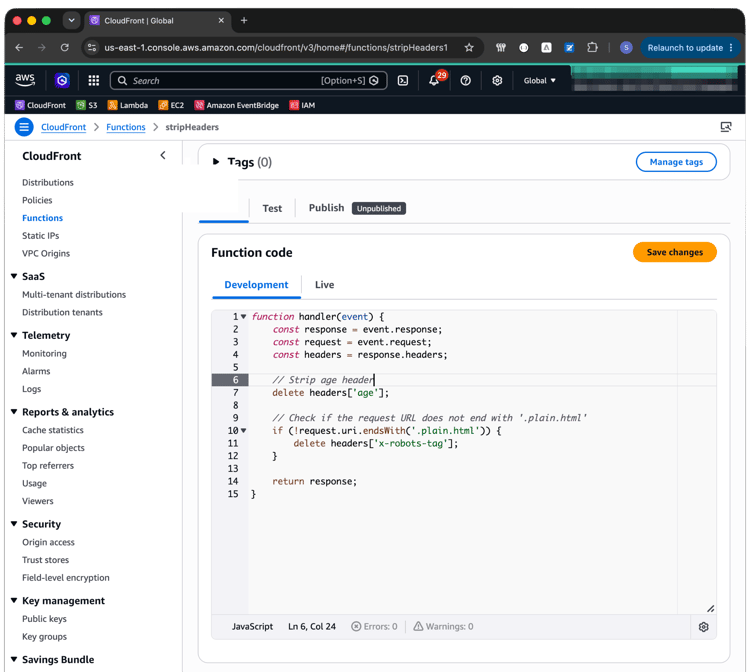Toggle the hamburger navigation menu
Screen dimensions: 750x672
click(x=24, y=127)
